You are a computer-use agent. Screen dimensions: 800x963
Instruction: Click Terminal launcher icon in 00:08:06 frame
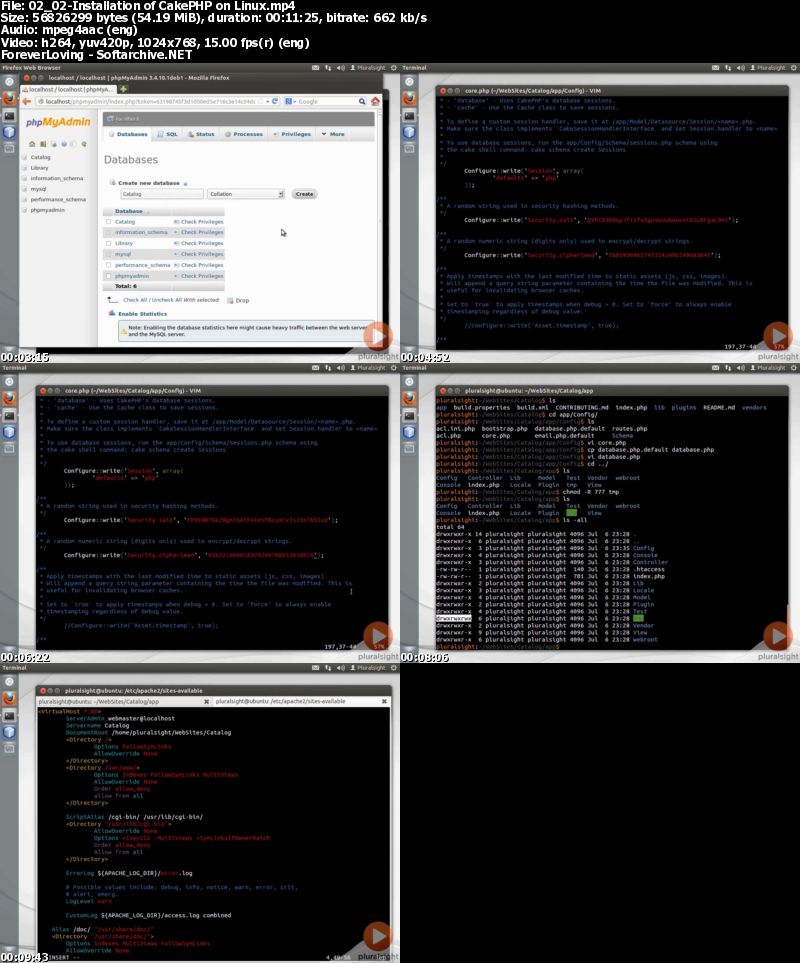(410, 415)
